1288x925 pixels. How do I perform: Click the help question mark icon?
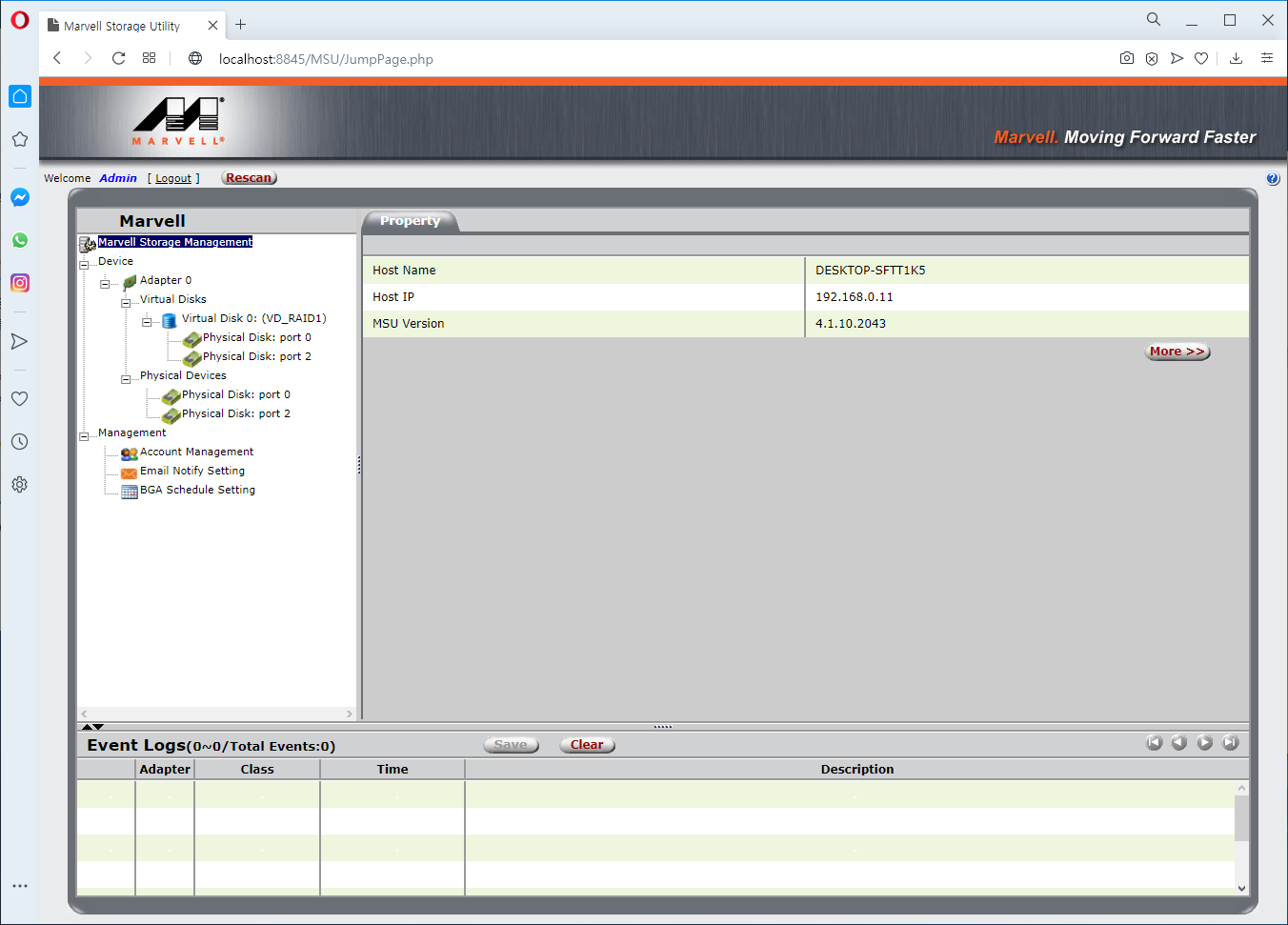(x=1273, y=178)
